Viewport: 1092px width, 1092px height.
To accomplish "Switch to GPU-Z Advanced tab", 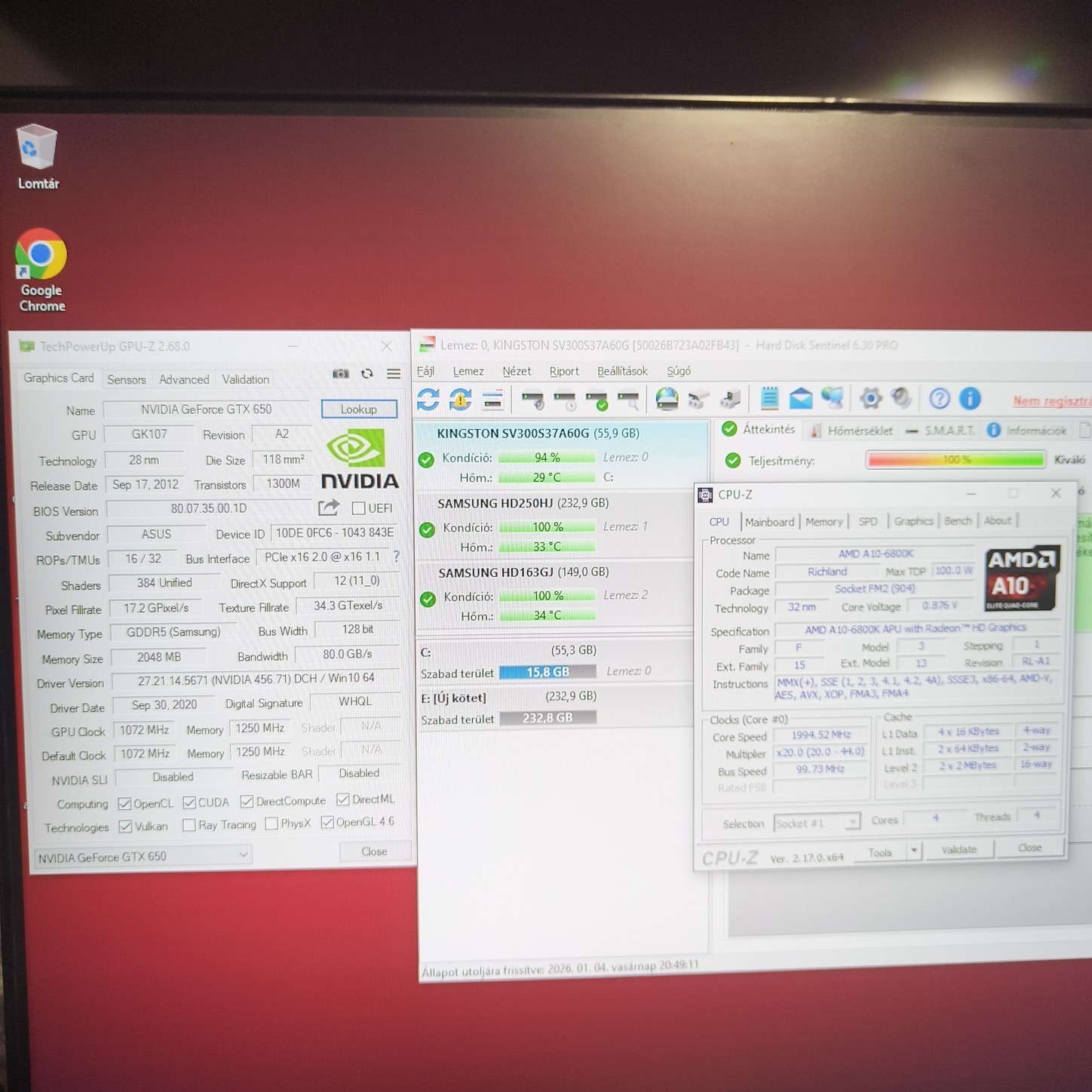I will 184,379.
